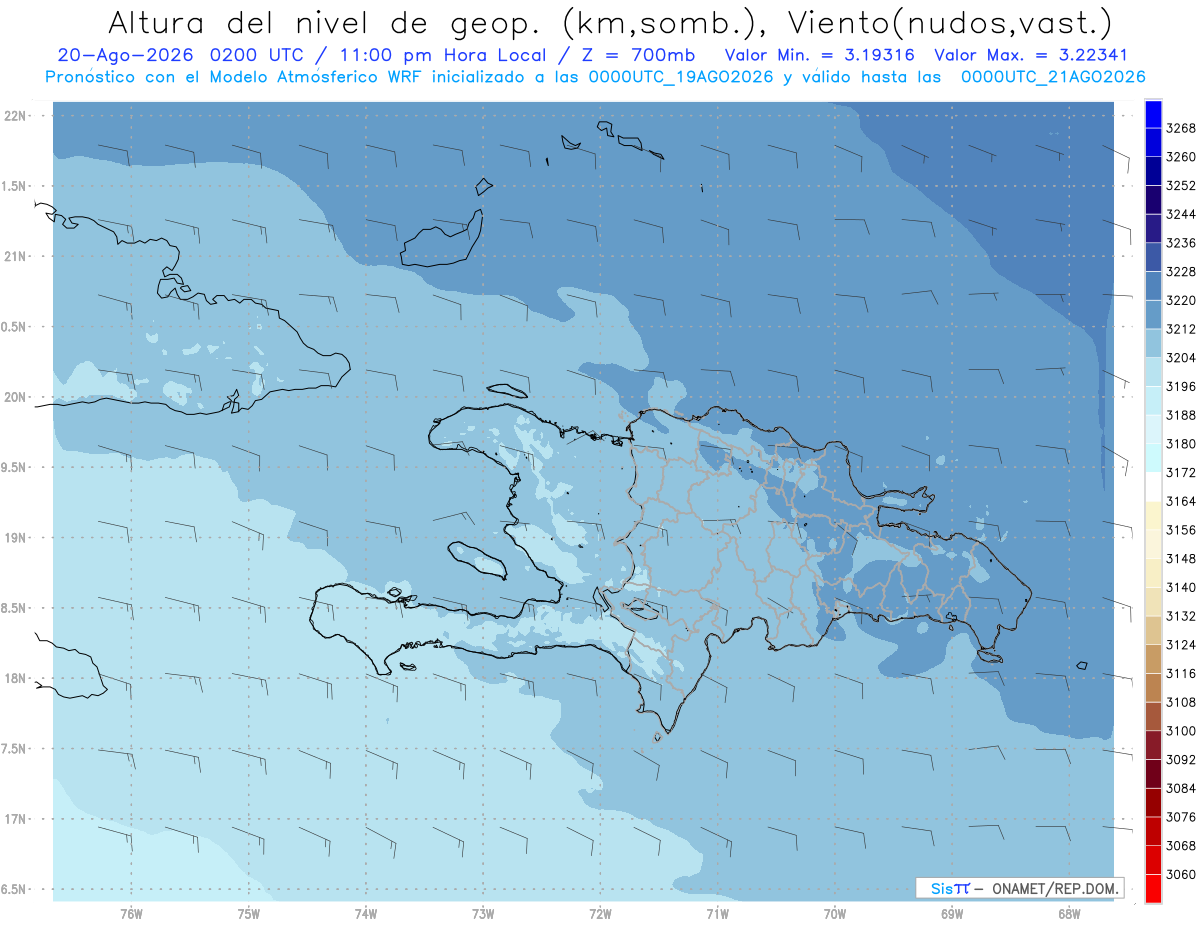Click the '3132' color scale value

[x=1181, y=616]
